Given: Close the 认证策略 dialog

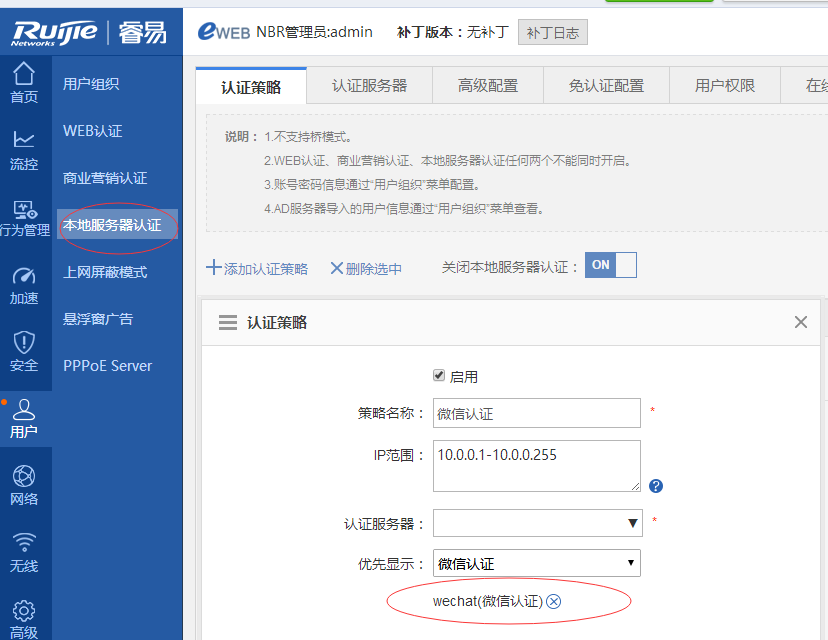Looking at the screenshot, I should coord(800,322).
